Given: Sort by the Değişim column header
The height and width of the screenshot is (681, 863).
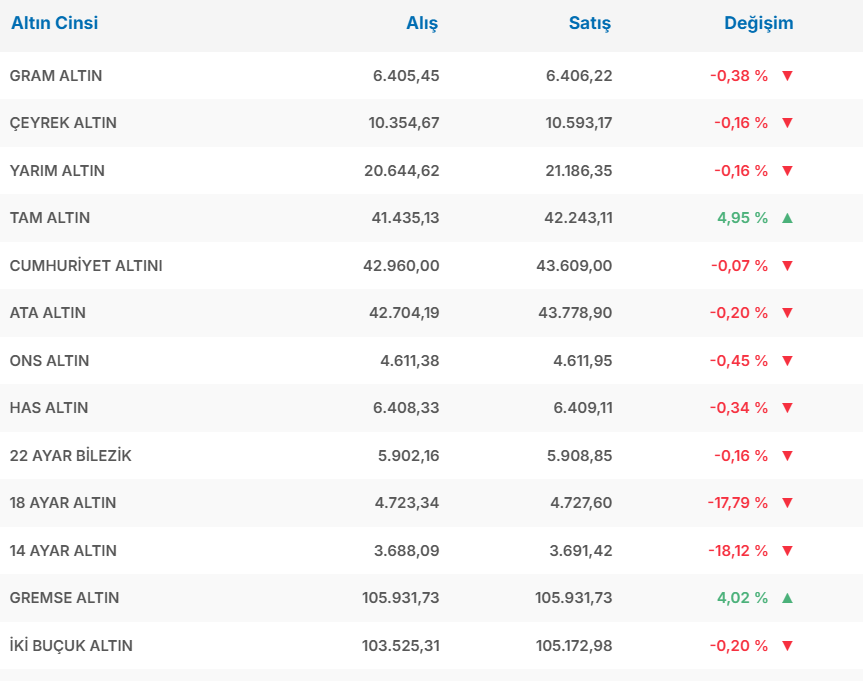Looking at the screenshot, I should 758,23.
